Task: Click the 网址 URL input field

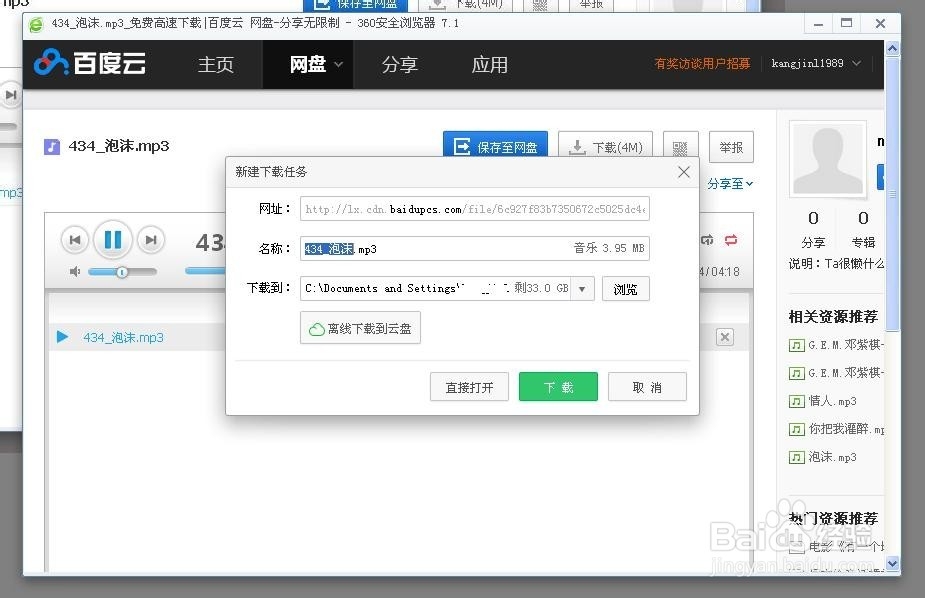Action: (474, 209)
